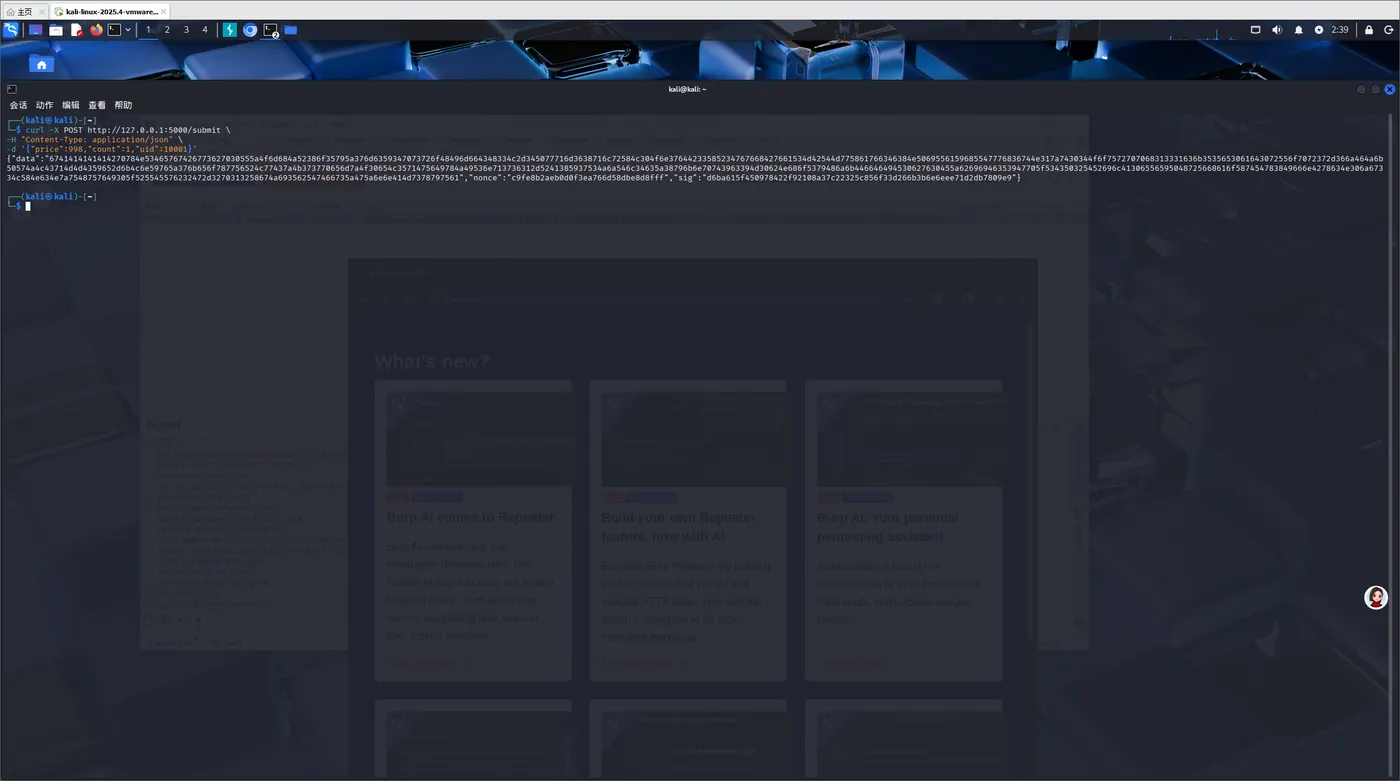
Task: Click the "nonce" key in the response output
Action: coord(485,178)
